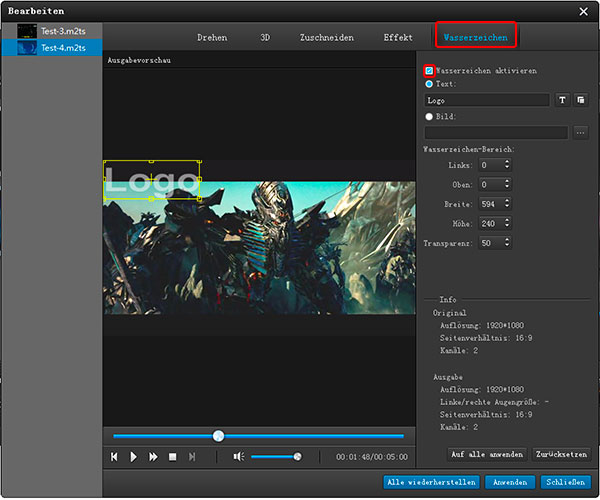Screen dimensions: 600x500
Task: Select the Text watermark radio button
Action: [429, 84]
